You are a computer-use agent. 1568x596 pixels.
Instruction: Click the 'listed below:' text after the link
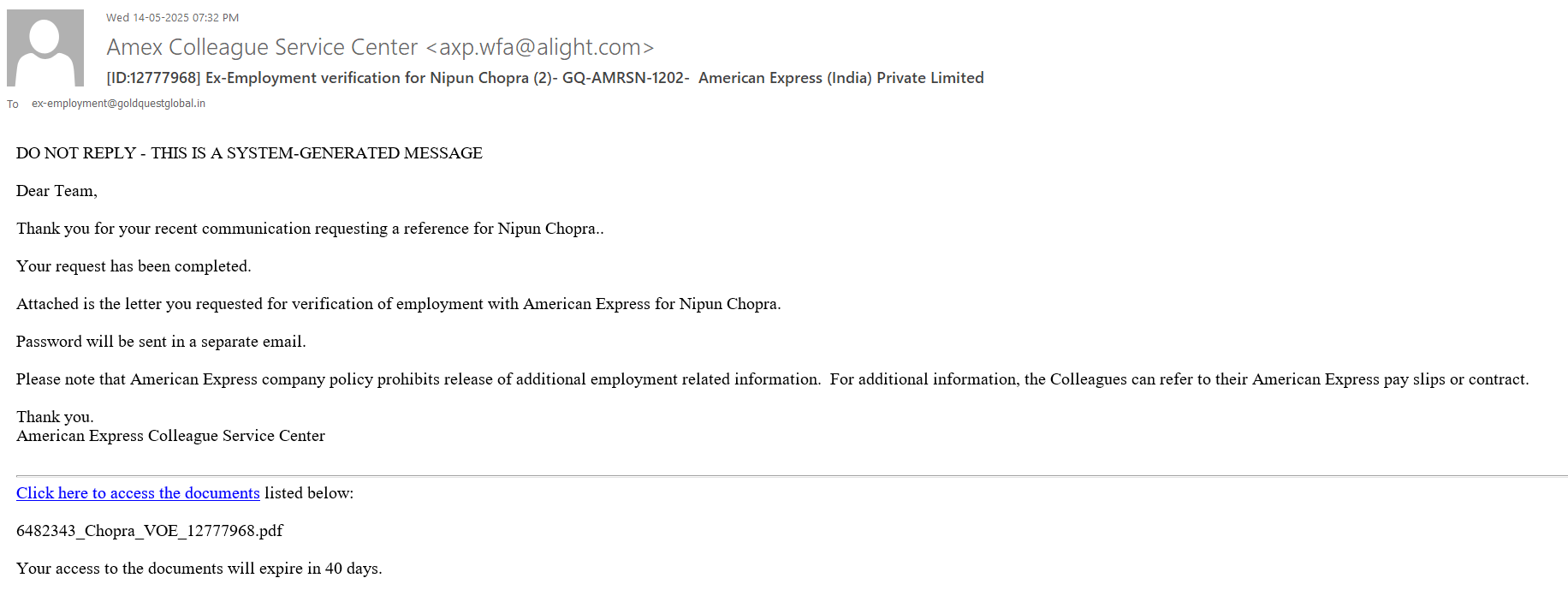[309, 493]
